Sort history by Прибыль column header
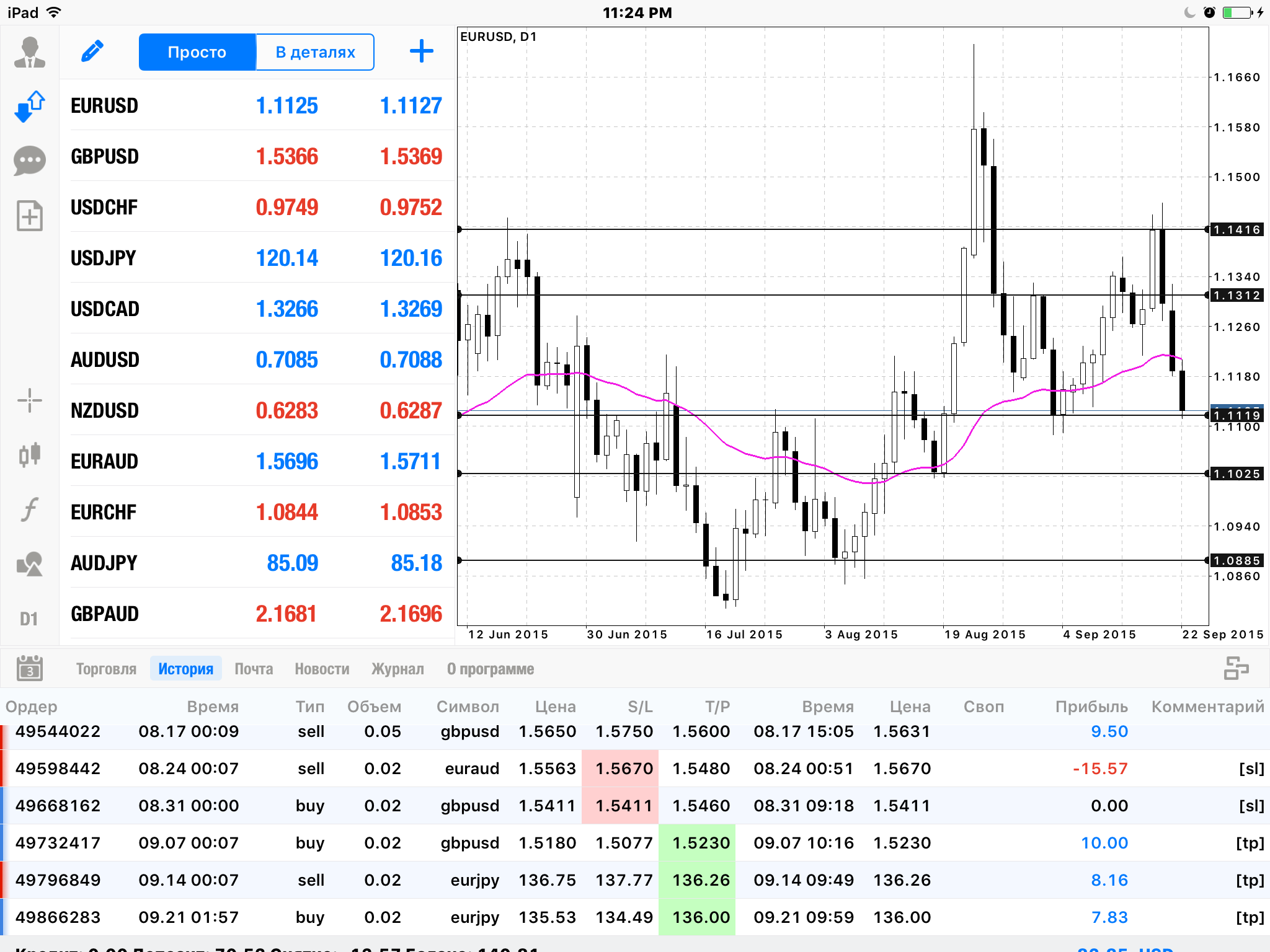 point(1091,707)
